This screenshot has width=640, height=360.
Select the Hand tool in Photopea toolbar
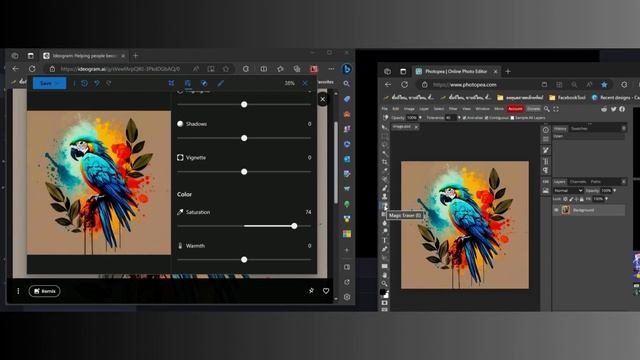pos(384,275)
